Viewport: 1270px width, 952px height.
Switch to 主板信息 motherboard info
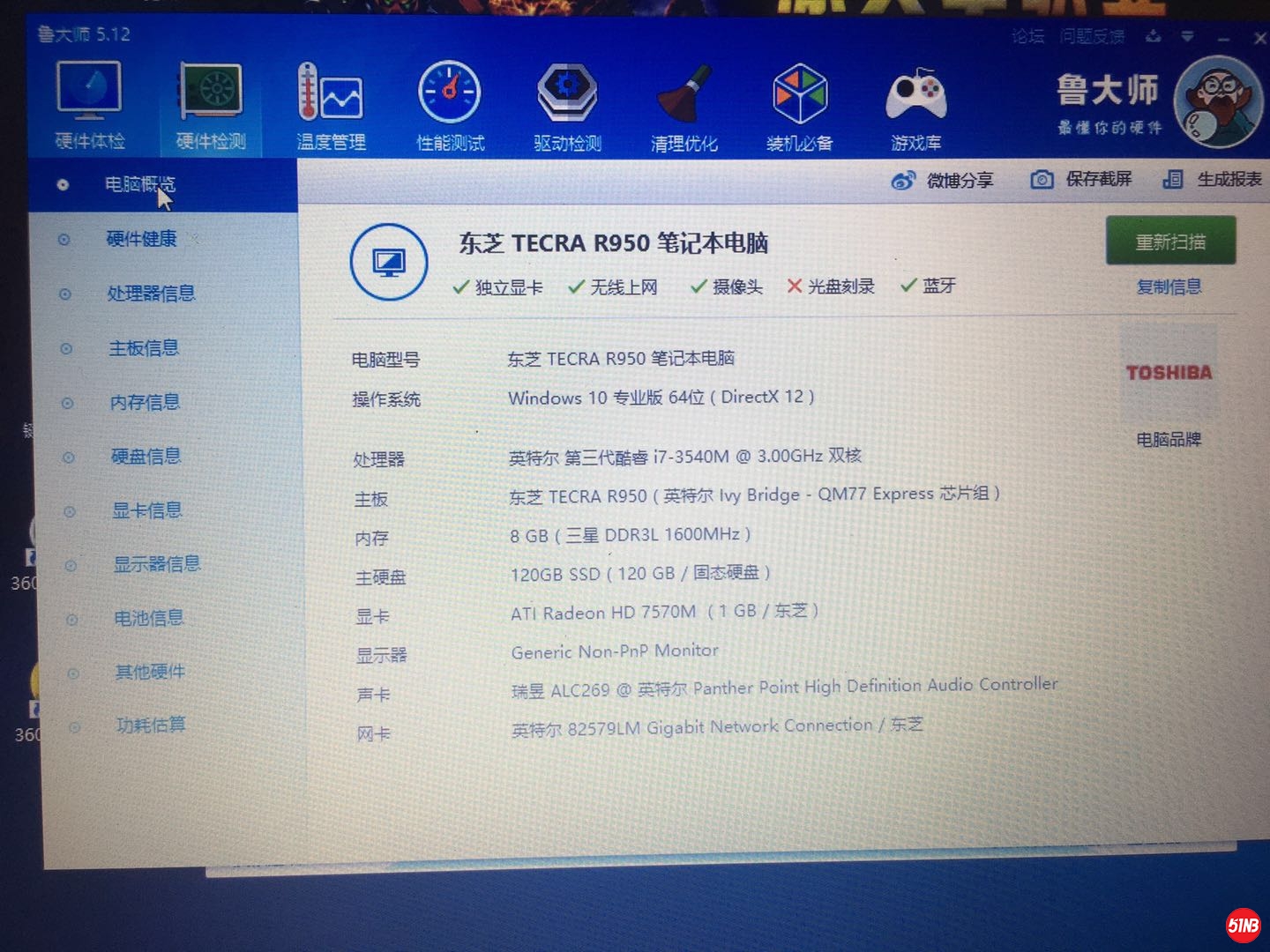tap(144, 348)
